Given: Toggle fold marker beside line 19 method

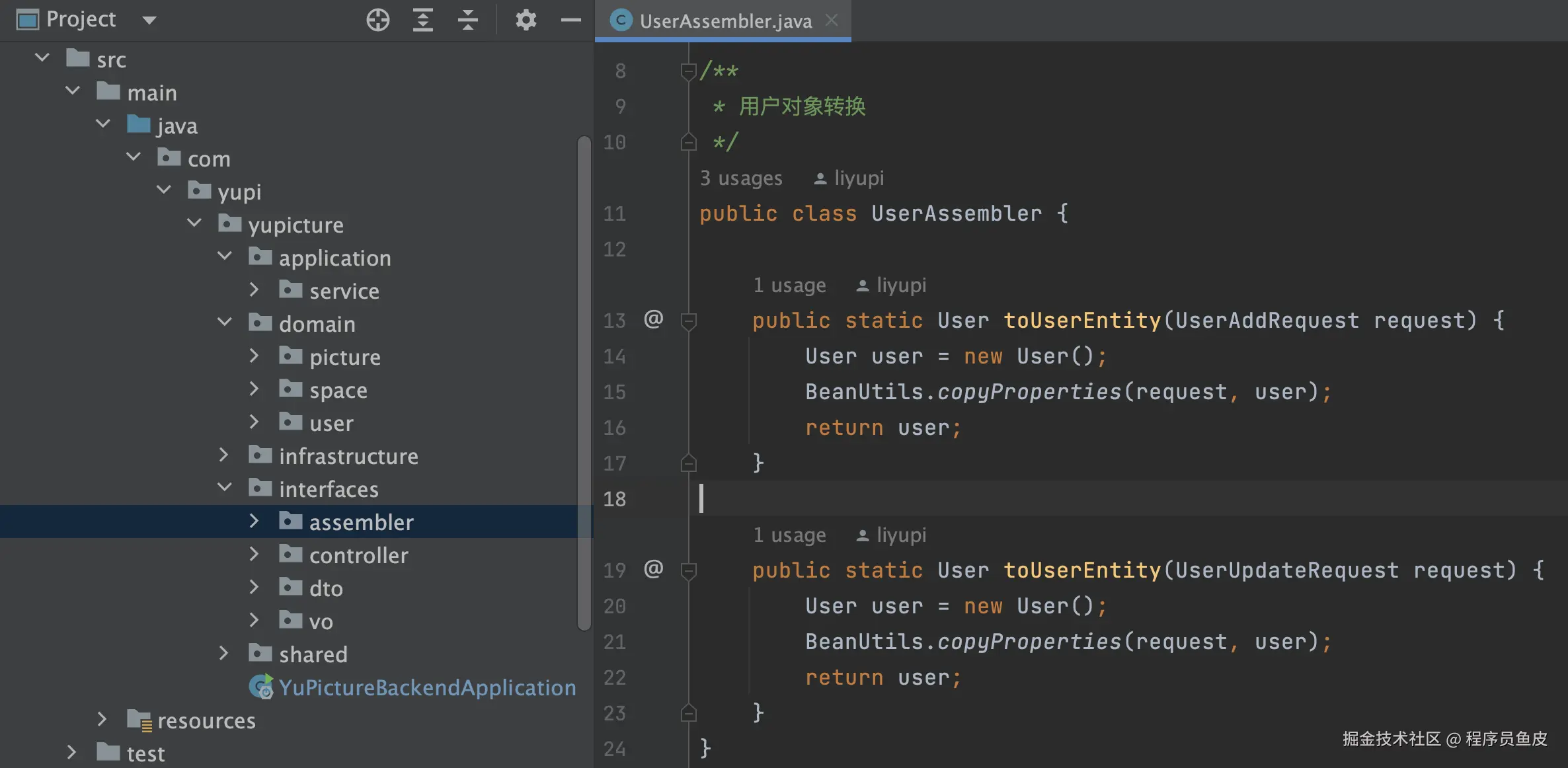Looking at the screenshot, I should click(x=688, y=571).
